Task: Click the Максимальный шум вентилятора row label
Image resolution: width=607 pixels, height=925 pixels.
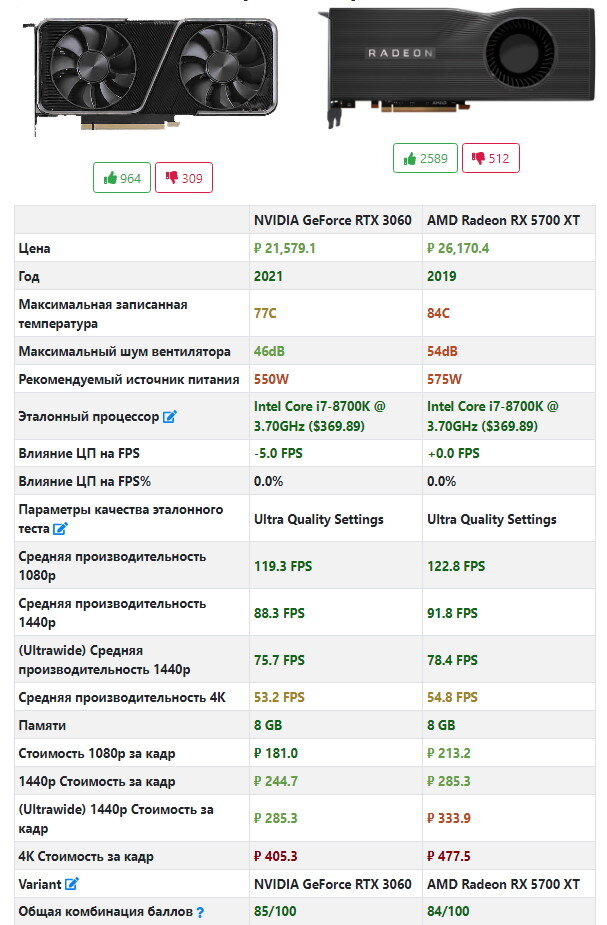Action: (124, 351)
